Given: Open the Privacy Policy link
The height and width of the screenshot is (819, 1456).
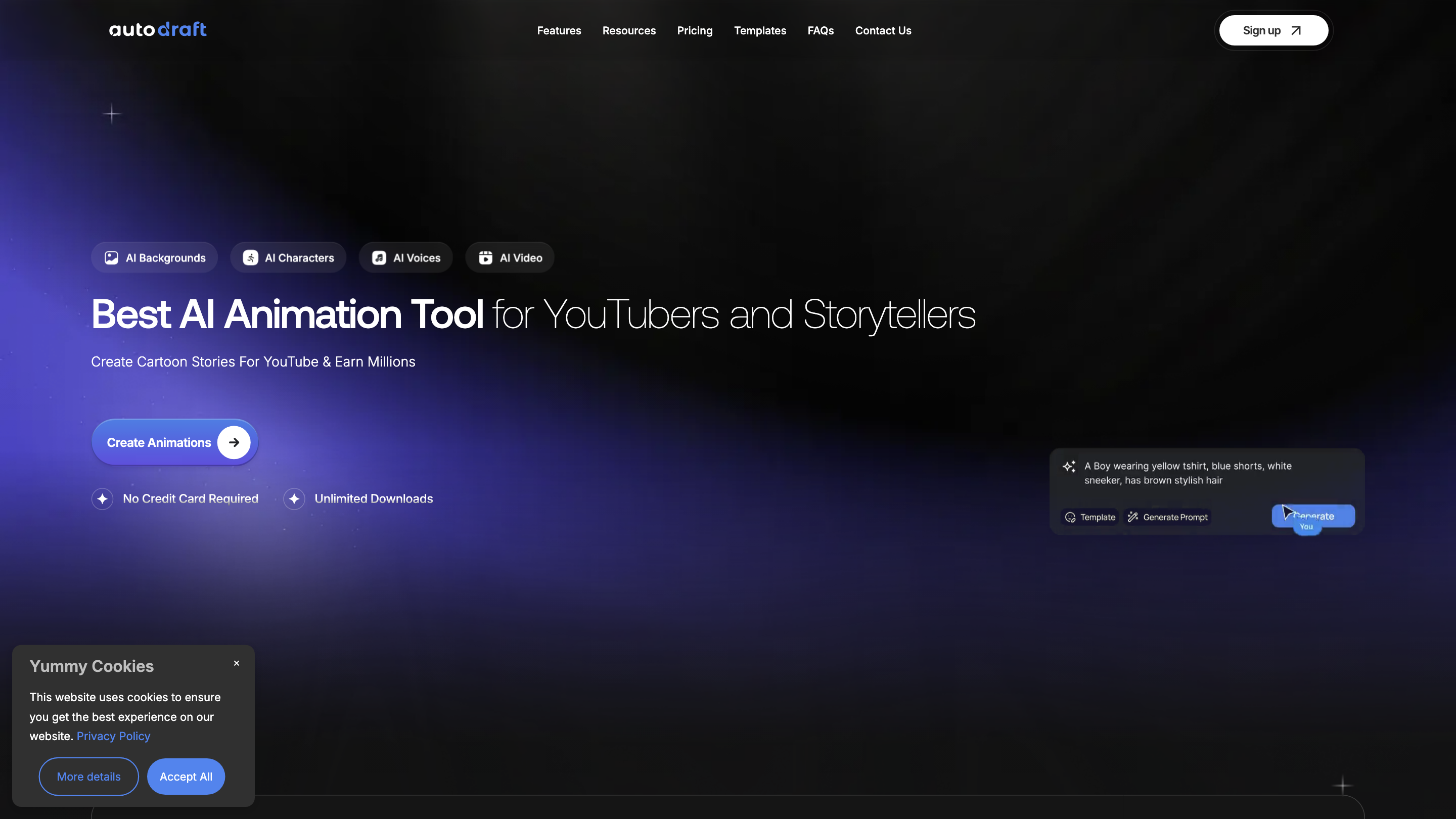Looking at the screenshot, I should tap(113, 736).
